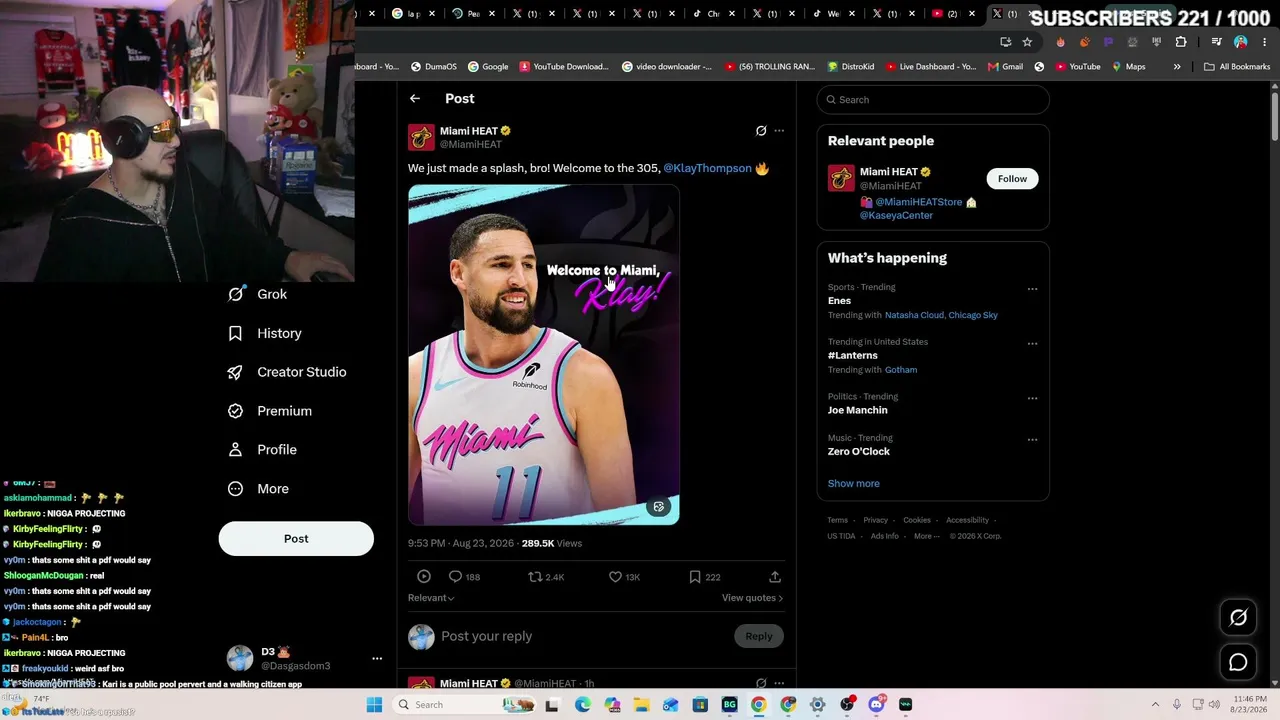Image resolution: width=1280 pixels, height=720 pixels.
Task: Open the @KlayThompson mention link
Action: [x=707, y=168]
